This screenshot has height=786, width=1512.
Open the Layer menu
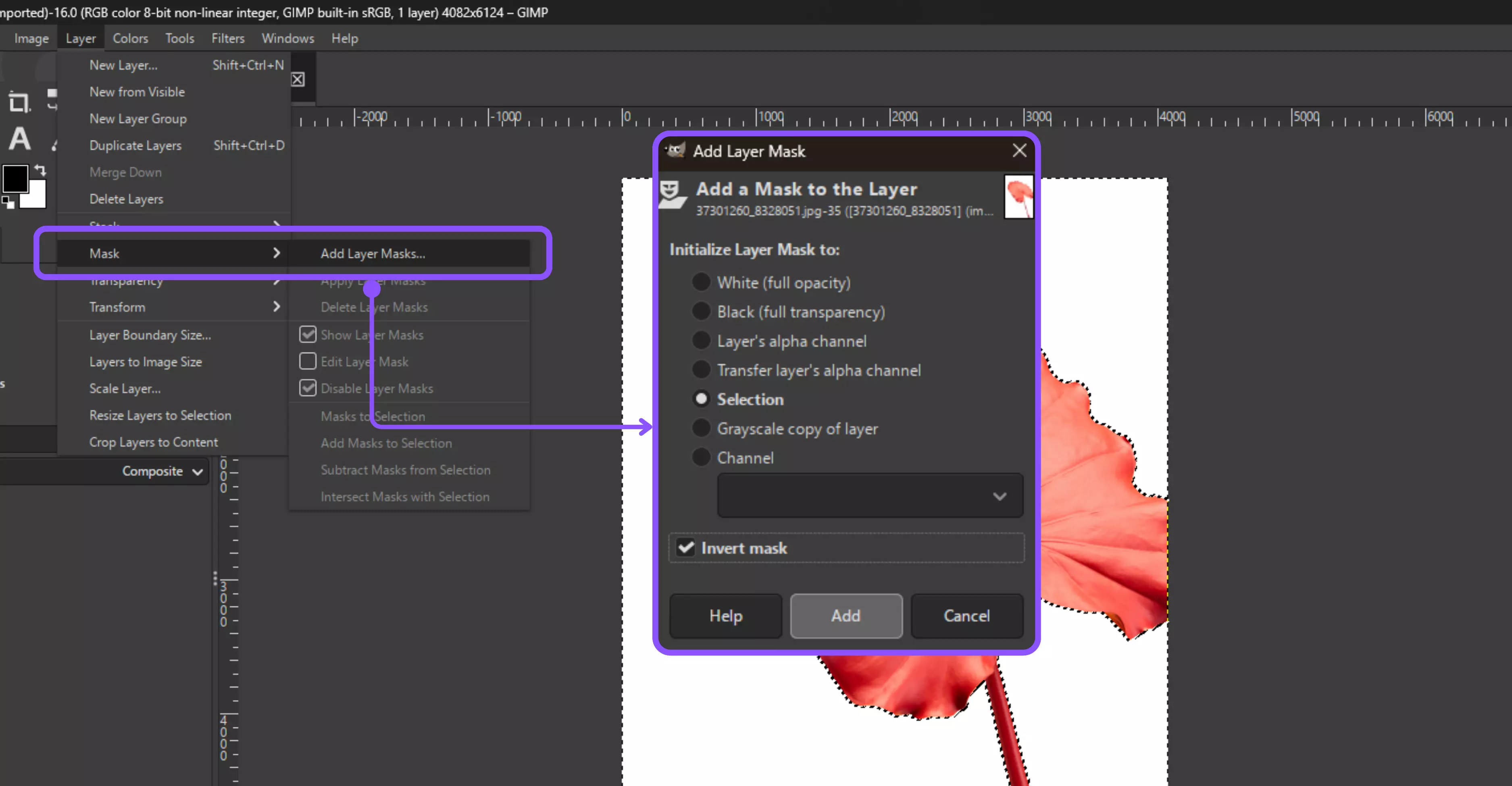(80, 38)
